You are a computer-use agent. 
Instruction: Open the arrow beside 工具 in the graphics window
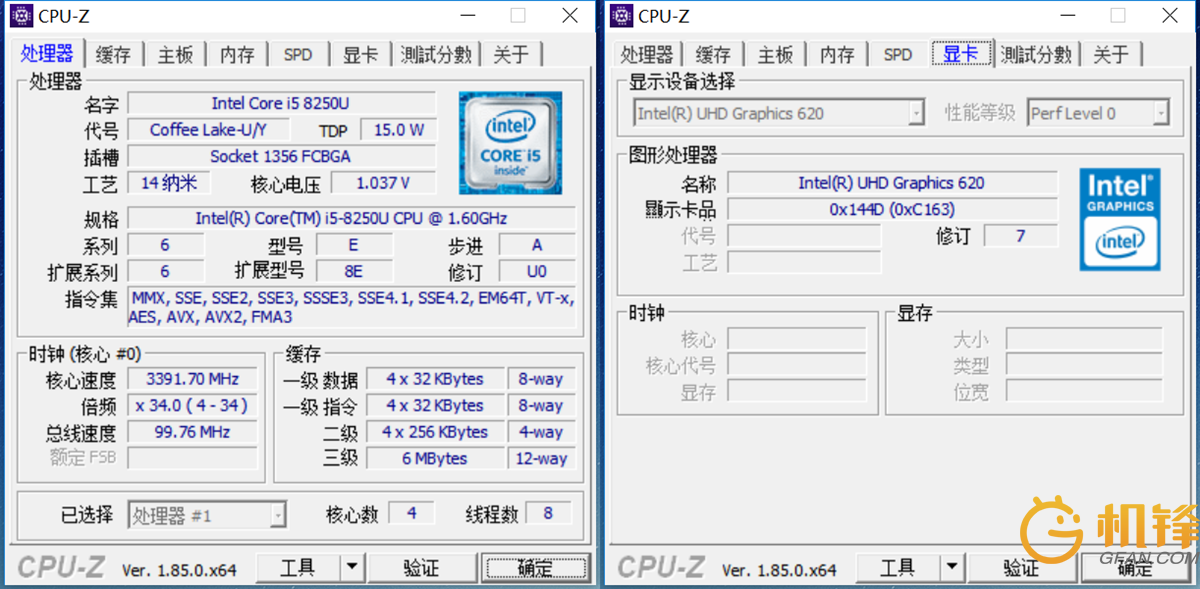click(x=951, y=568)
